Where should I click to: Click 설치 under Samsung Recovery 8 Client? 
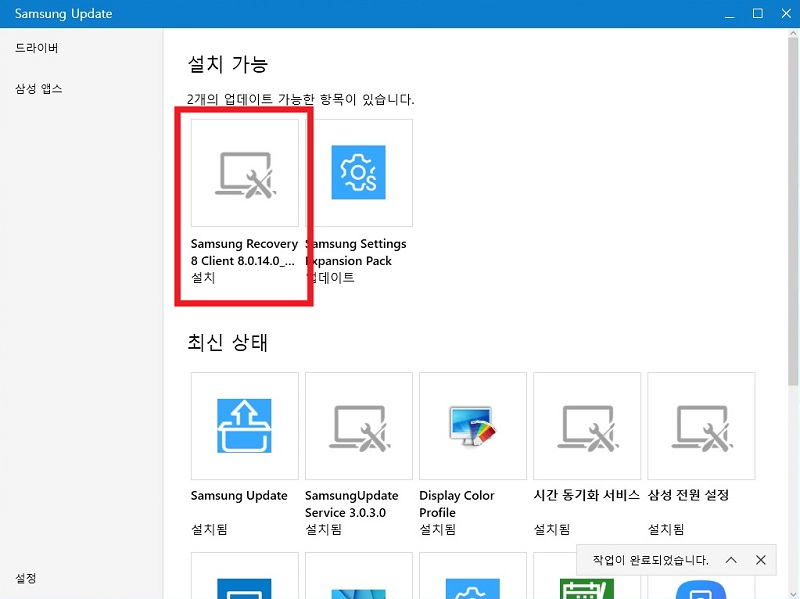203,278
